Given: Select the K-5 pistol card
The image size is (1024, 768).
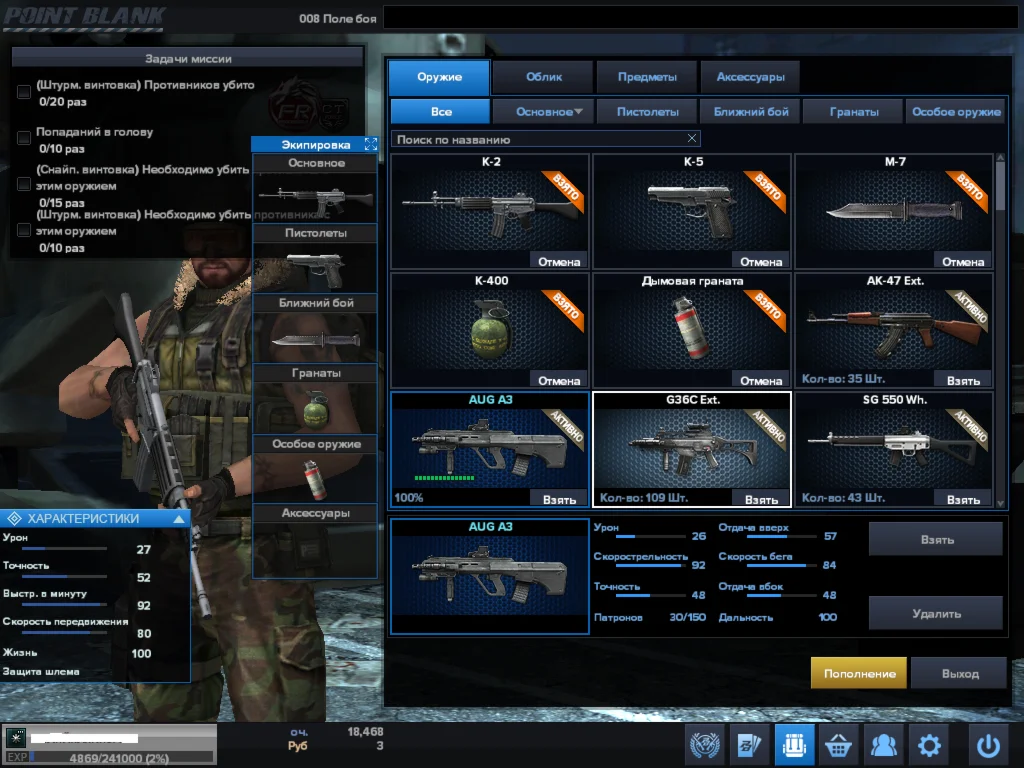Looking at the screenshot, I should (692, 211).
